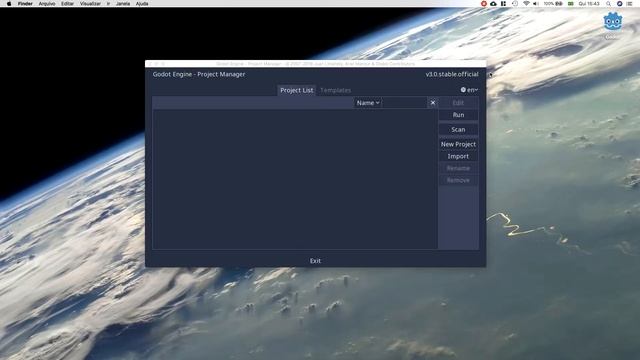Screen dimensions: 640x360
Task: Open the Editar menu
Action: [67, 4]
